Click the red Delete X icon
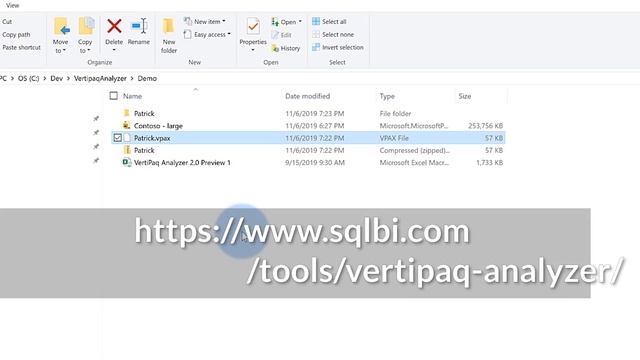Viewport: 640px width, 360px height. pyautogui.click(x=114, y=26)
